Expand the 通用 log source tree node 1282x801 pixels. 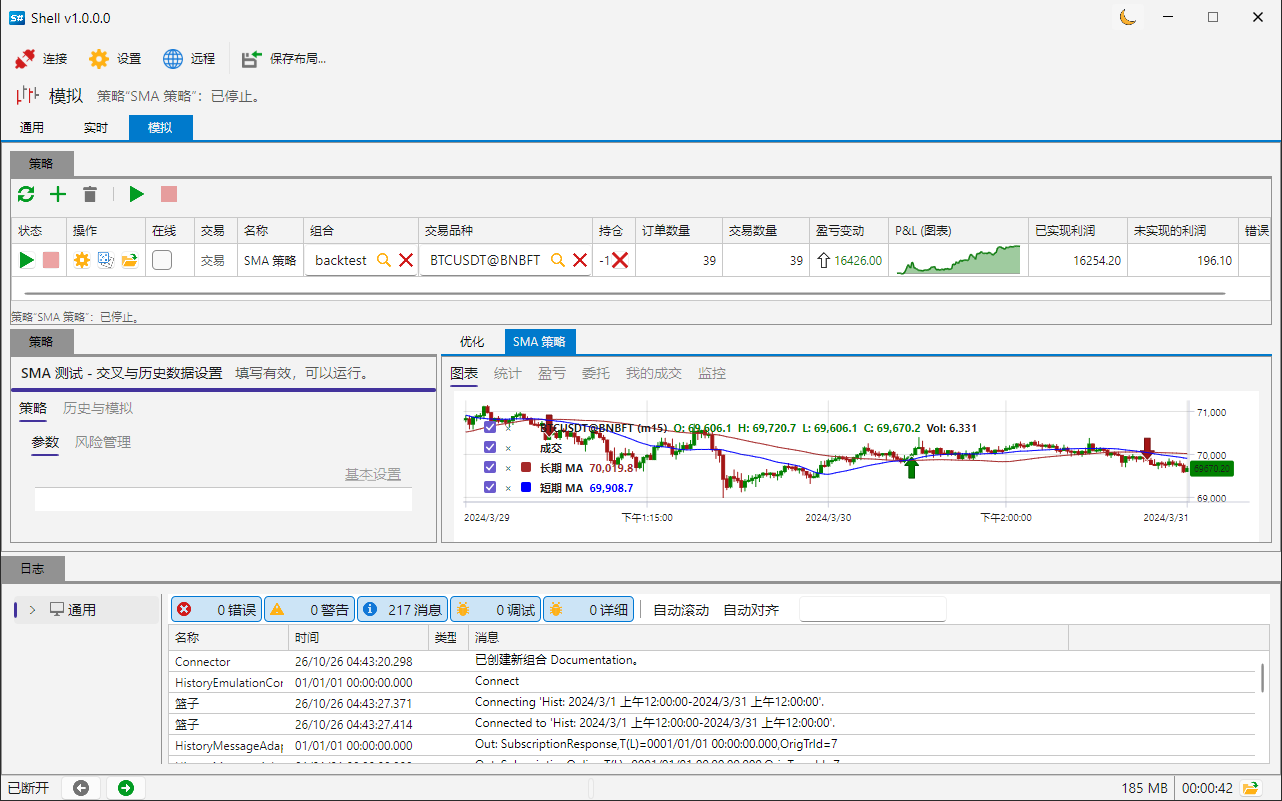(32, 609)
